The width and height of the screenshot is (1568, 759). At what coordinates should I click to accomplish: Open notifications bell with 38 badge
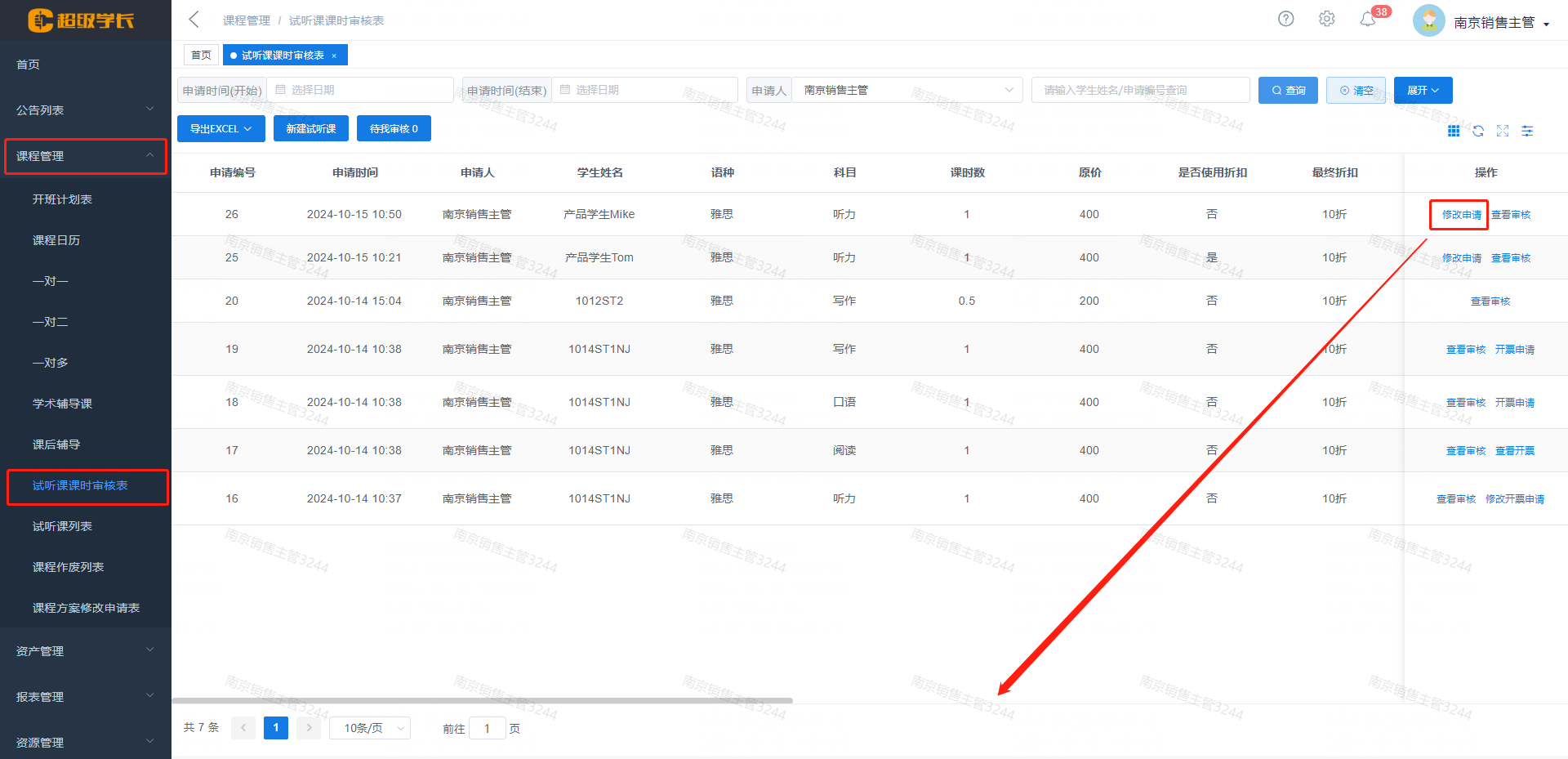pyautogui.click(x=1368, y=20)
